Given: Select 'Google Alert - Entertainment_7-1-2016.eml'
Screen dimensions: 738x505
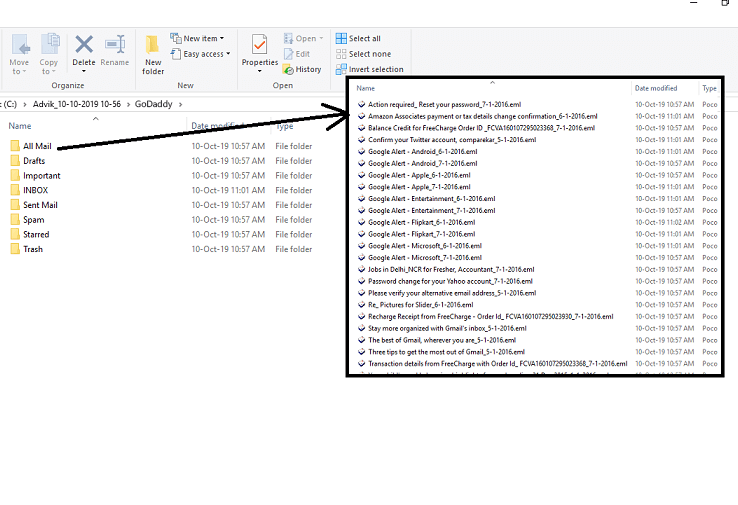Looking at the screenshot, I should [x=432, y=210].
